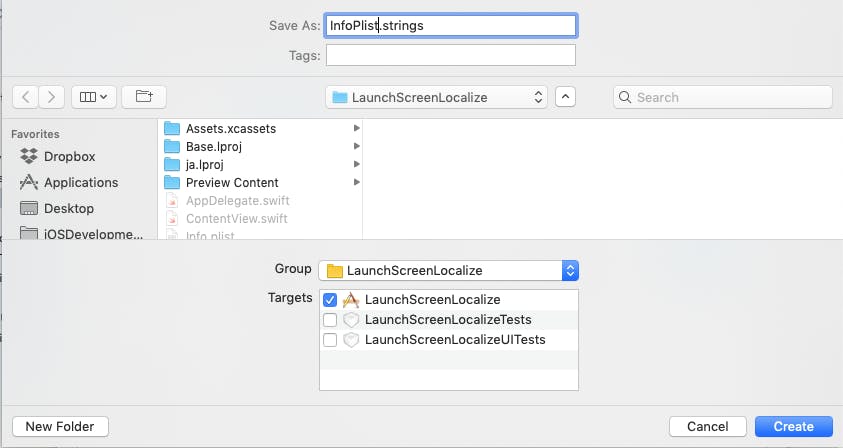Click the Tags input field
The height and width of the screenshot is (448, 843).
point(451,55)
